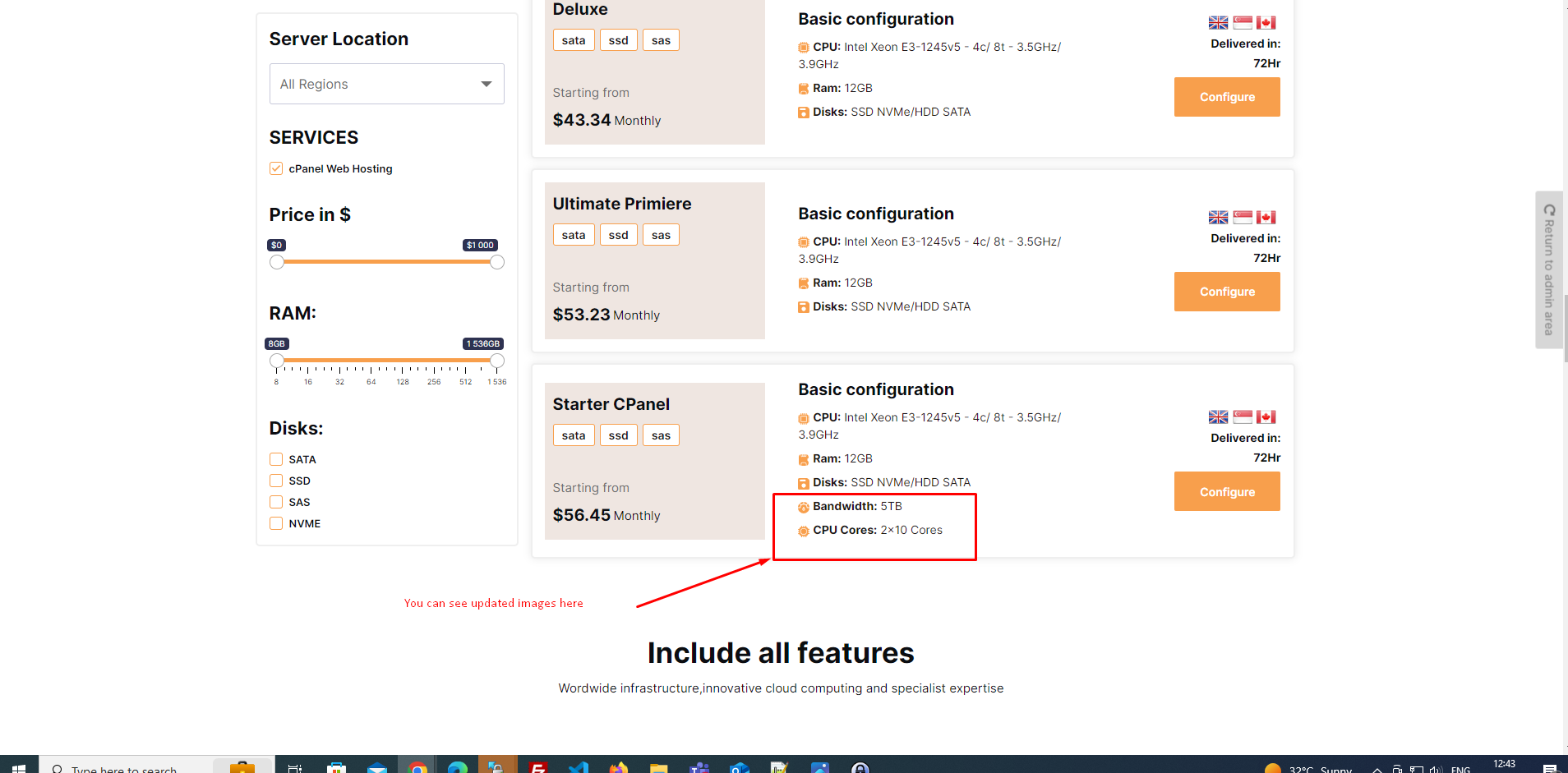Click the CPU Cores icon in Starter CPanel
This screenshot has width=1568, height=773.
(x=804, y=531)
